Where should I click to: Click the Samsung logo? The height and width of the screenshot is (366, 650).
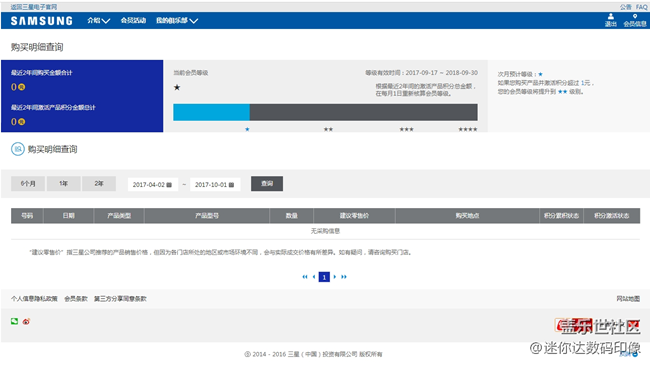pos(41,21)
